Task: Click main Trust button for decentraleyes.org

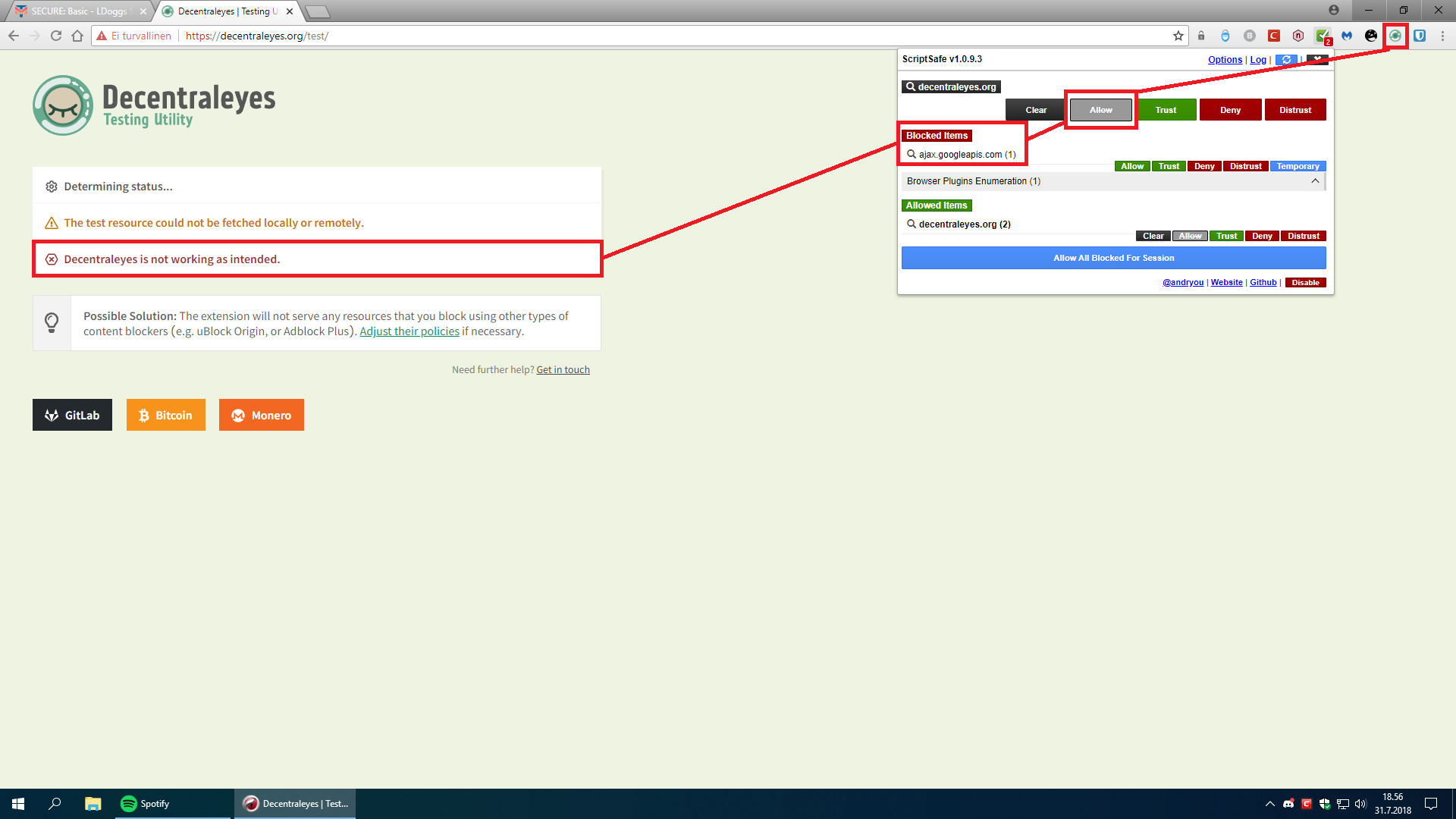Action: pos(1166,110)
